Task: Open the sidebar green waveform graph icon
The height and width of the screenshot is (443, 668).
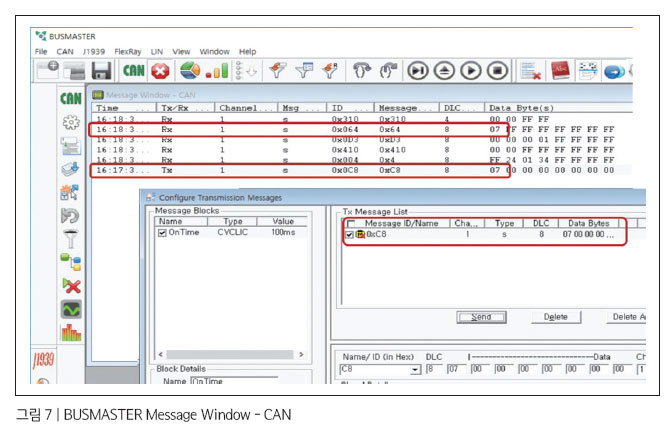Action: coord(71,310)
